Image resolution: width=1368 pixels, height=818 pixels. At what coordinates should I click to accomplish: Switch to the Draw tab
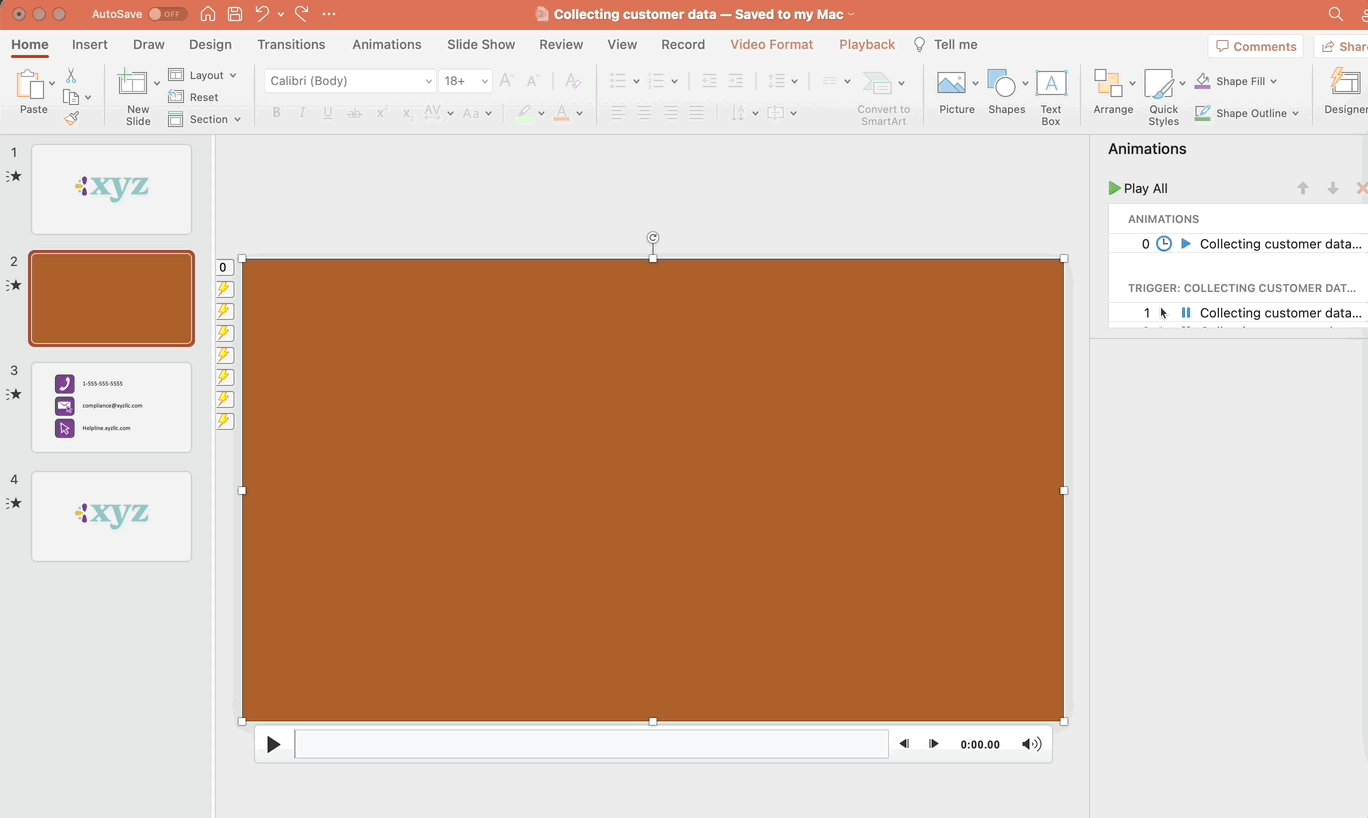148,44
